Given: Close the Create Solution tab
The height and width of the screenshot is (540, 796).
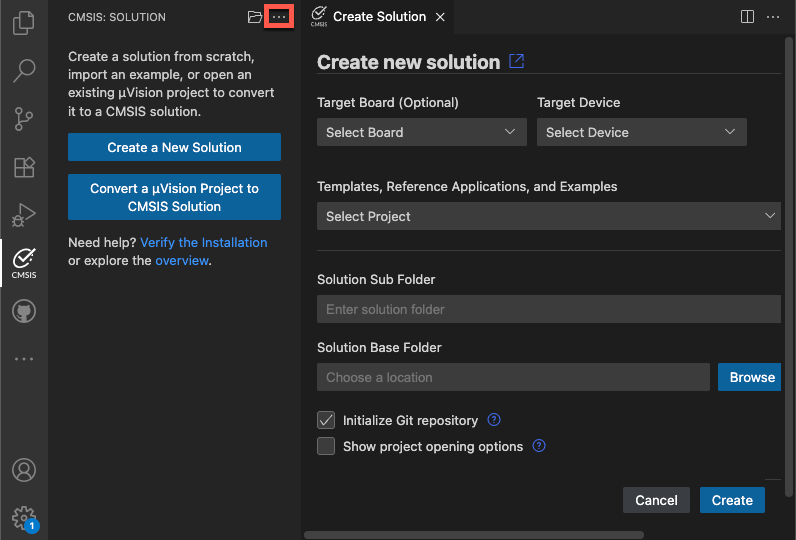Looking at the screenshot, I should pyautogui.click(x=440, y=17).
